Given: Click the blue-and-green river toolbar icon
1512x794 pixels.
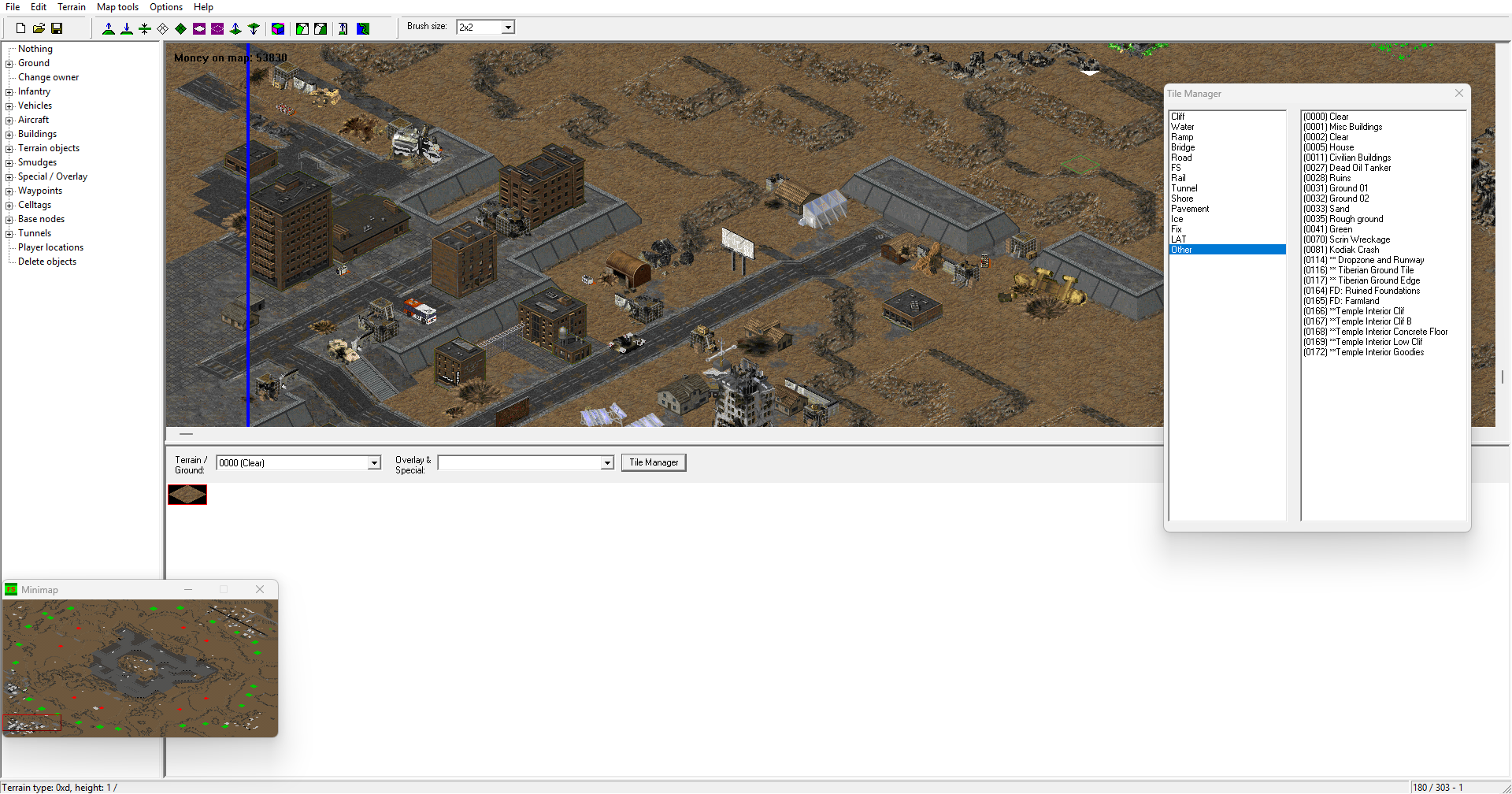Looking at the screenshot, I should (363, 28).
